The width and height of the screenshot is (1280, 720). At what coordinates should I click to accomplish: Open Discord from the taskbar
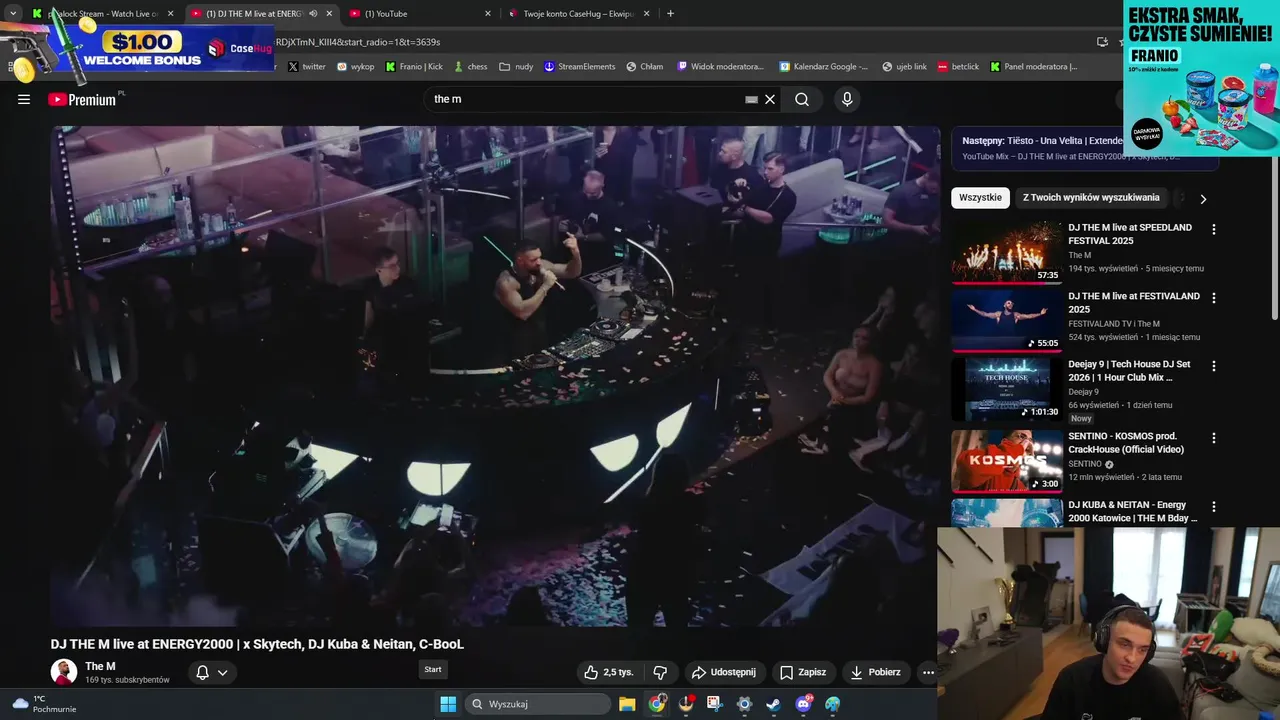[803, 704]
